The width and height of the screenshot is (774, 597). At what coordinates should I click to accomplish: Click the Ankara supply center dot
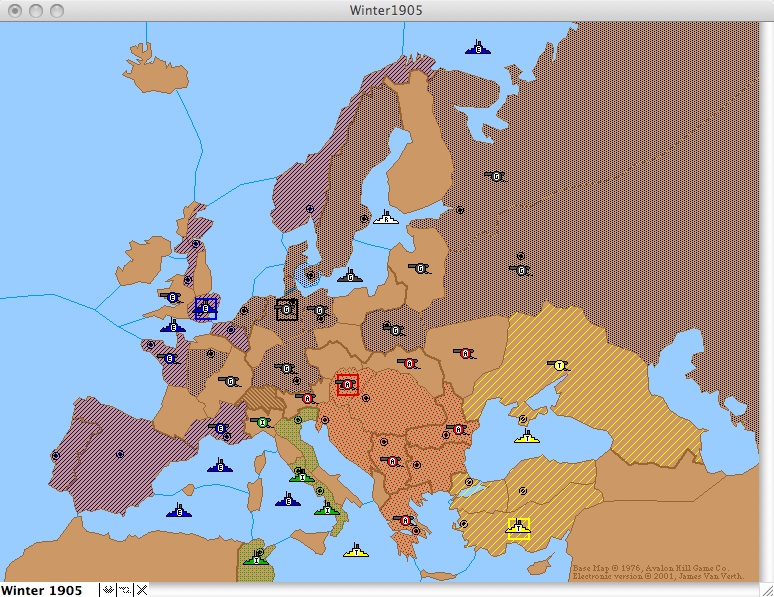coord(523,491)
